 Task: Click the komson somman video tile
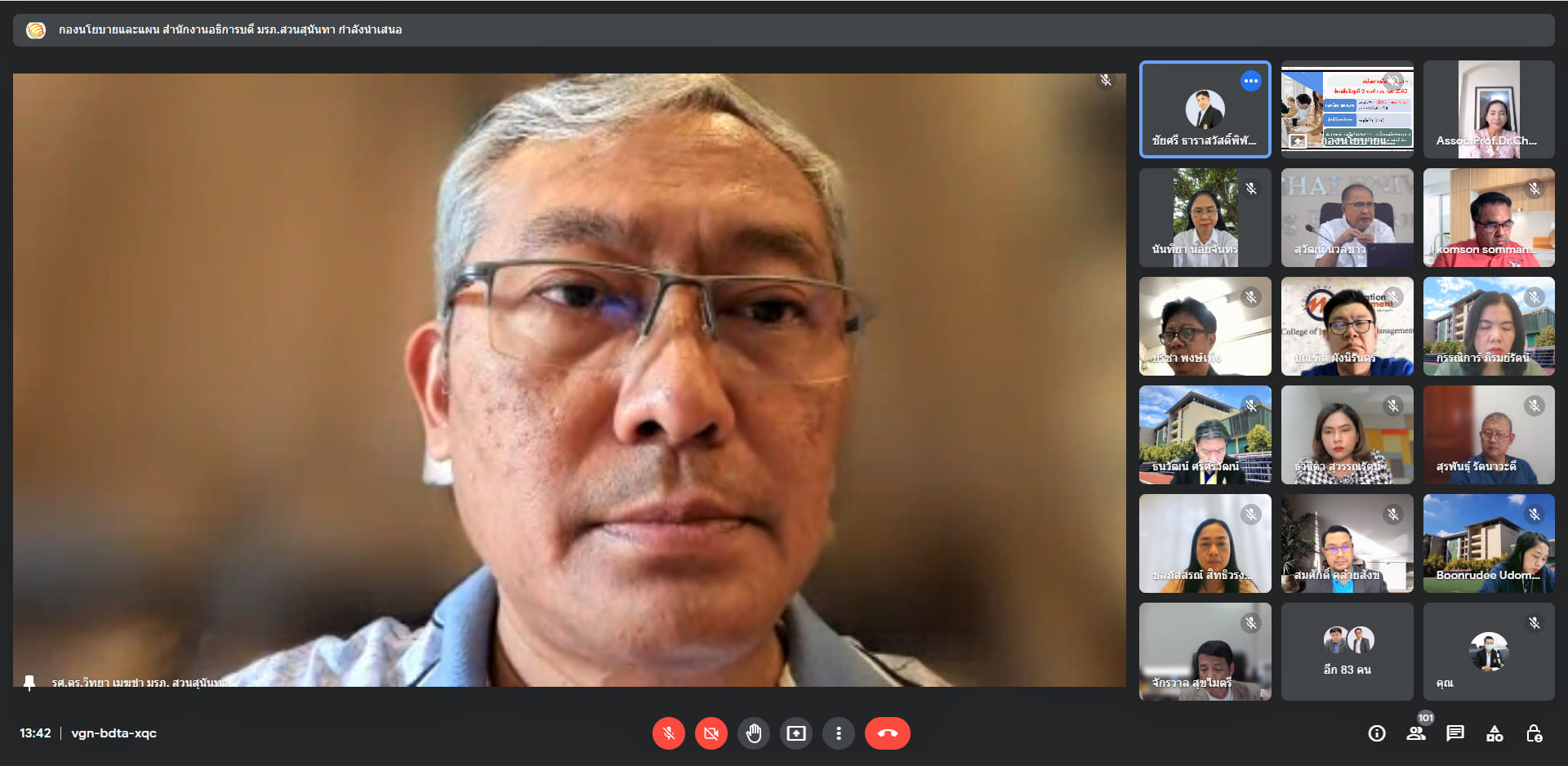click(x=1489, y=217)
